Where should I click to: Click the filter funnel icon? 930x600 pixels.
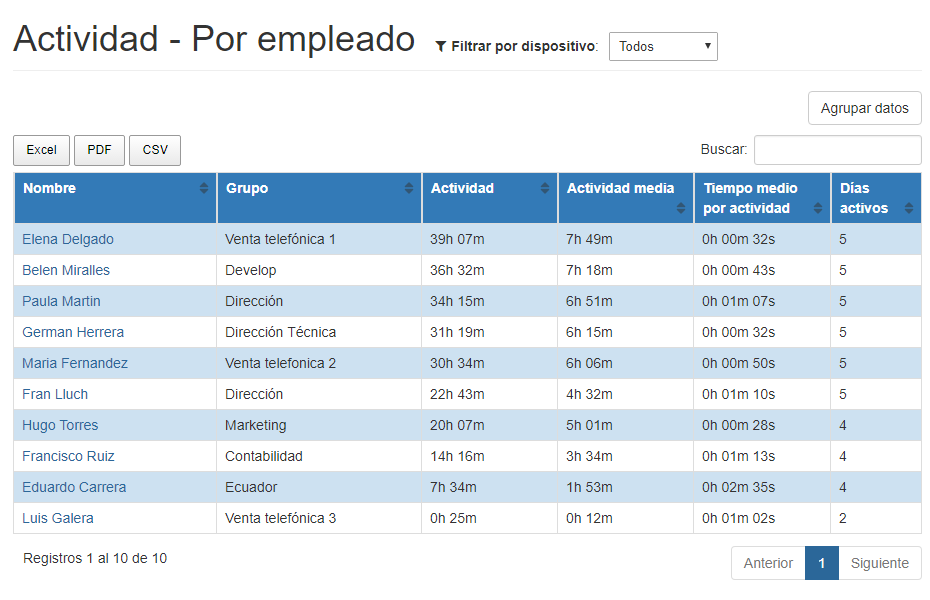441,47
